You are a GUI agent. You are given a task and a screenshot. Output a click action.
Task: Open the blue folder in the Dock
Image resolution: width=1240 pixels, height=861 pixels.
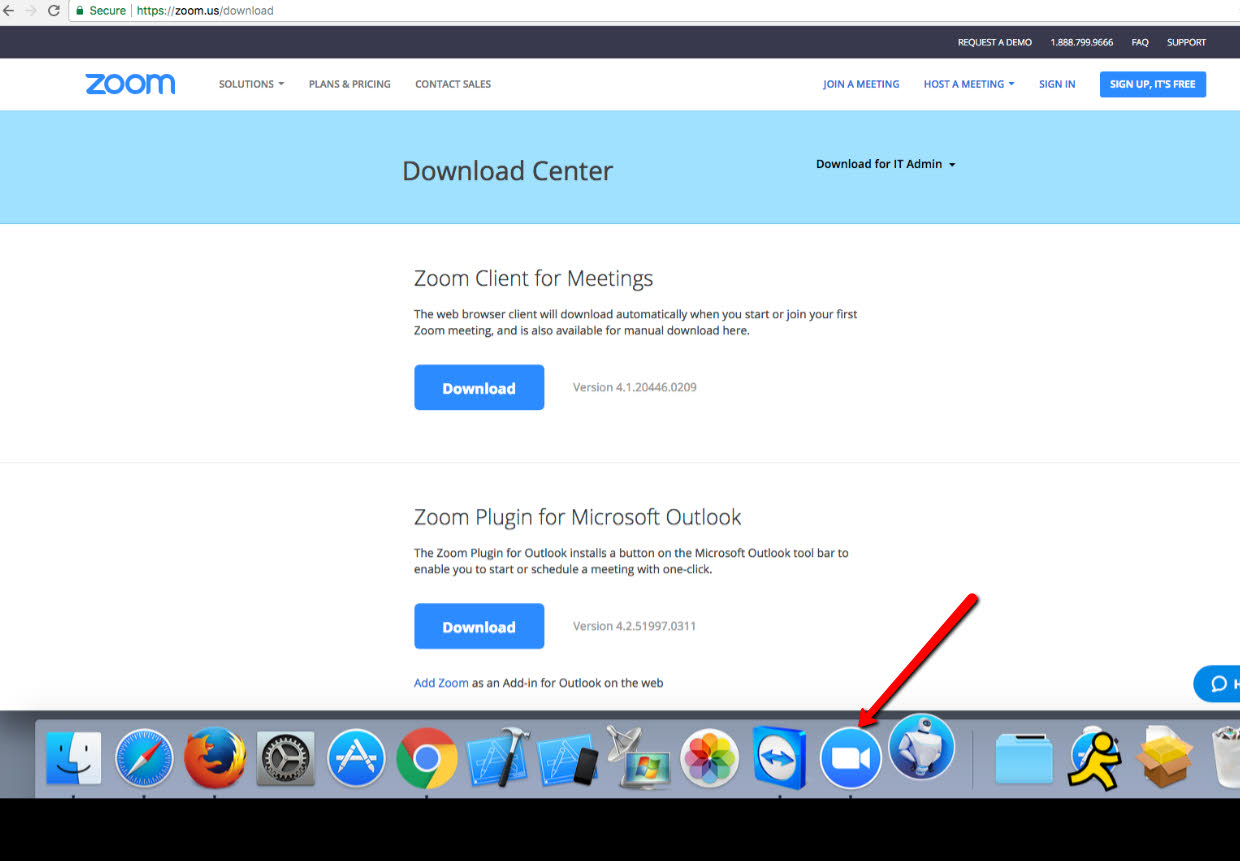[x=1024, y=759]
